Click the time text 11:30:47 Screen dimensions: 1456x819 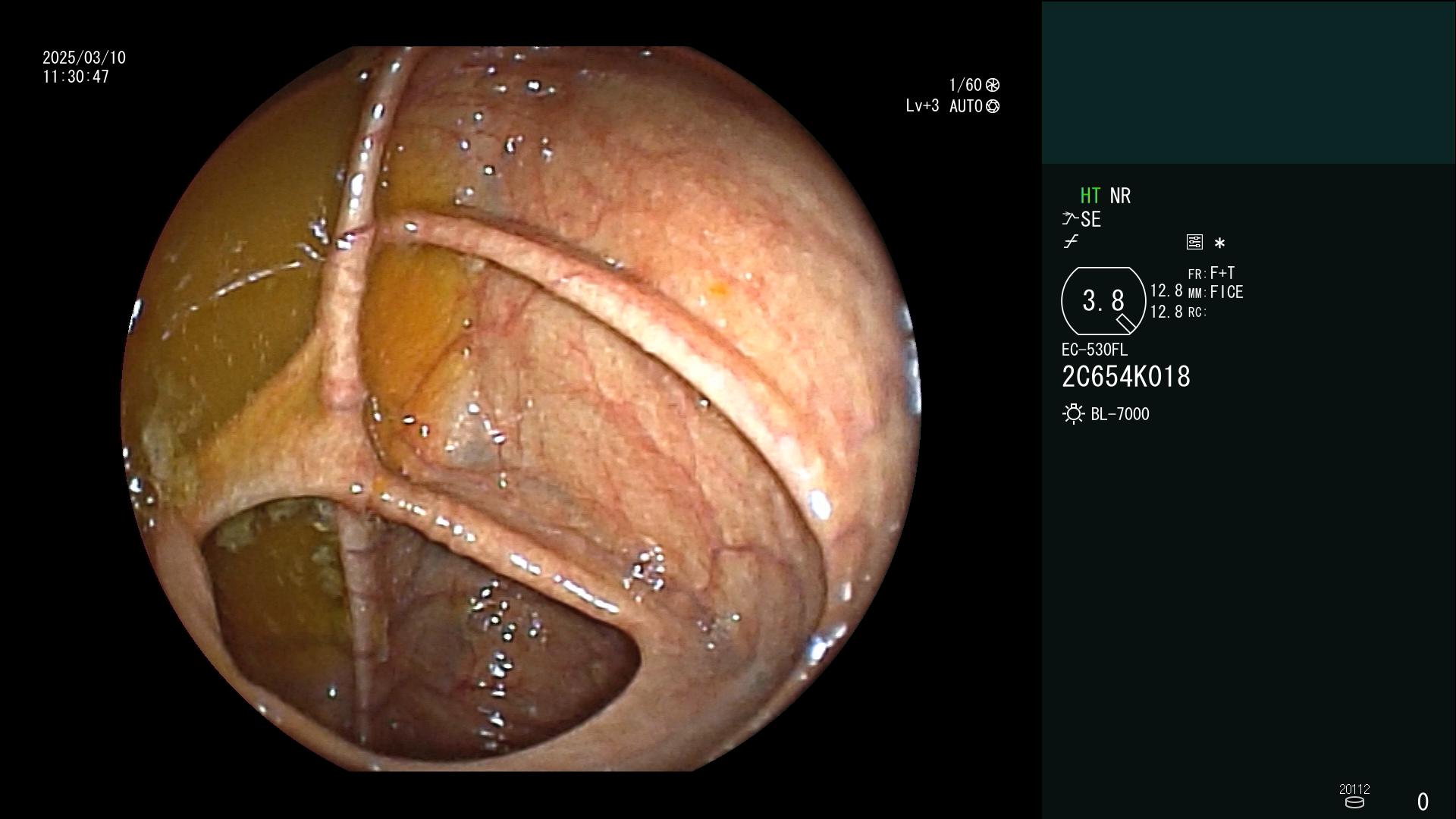(76, 77)
